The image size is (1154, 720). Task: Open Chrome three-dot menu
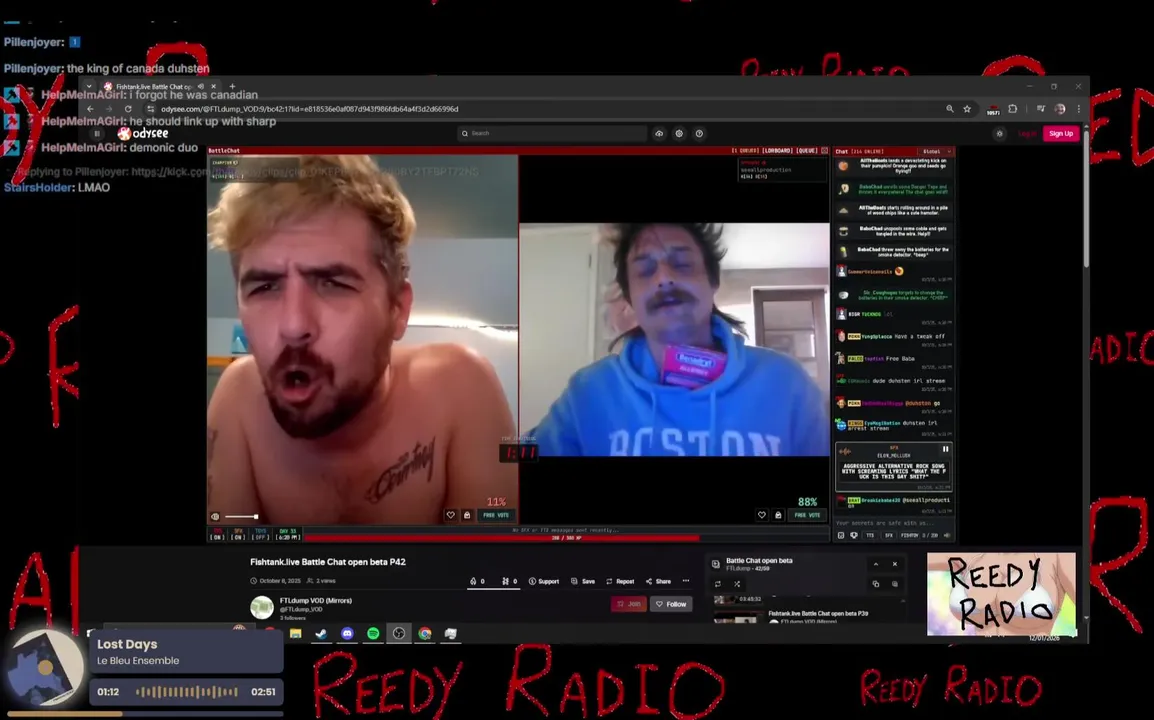(1079, 109)
